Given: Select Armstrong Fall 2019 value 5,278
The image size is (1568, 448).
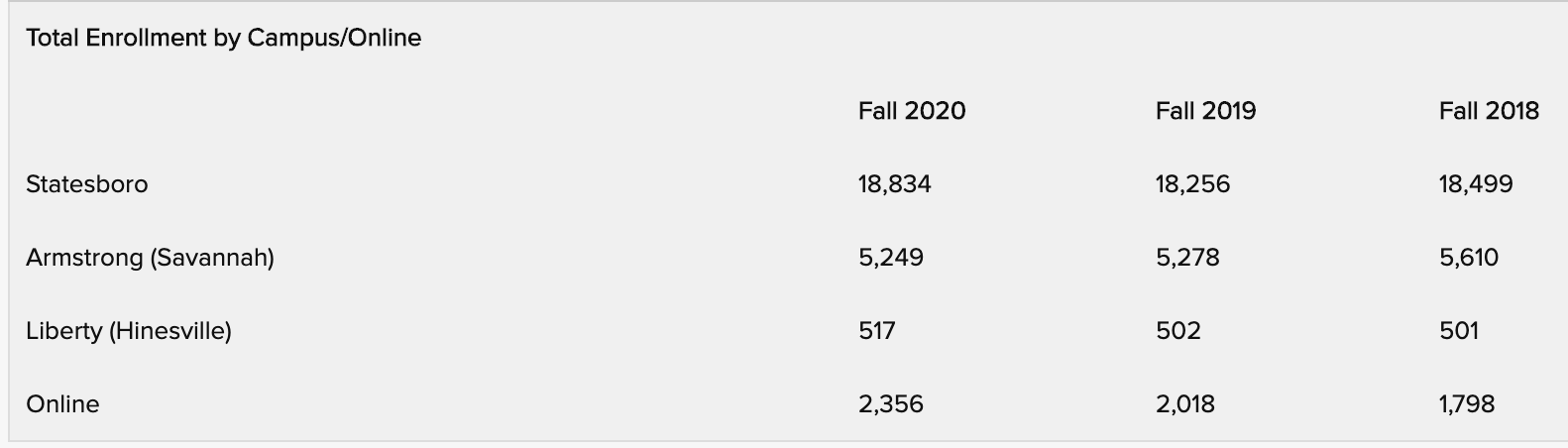Looking at the screenshot, I should (1186, 258).
